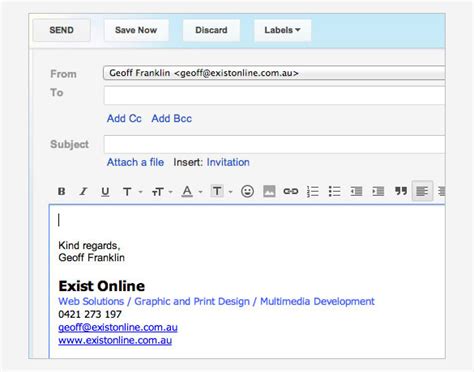Apply quote formatting

click(x=401, y=191)
